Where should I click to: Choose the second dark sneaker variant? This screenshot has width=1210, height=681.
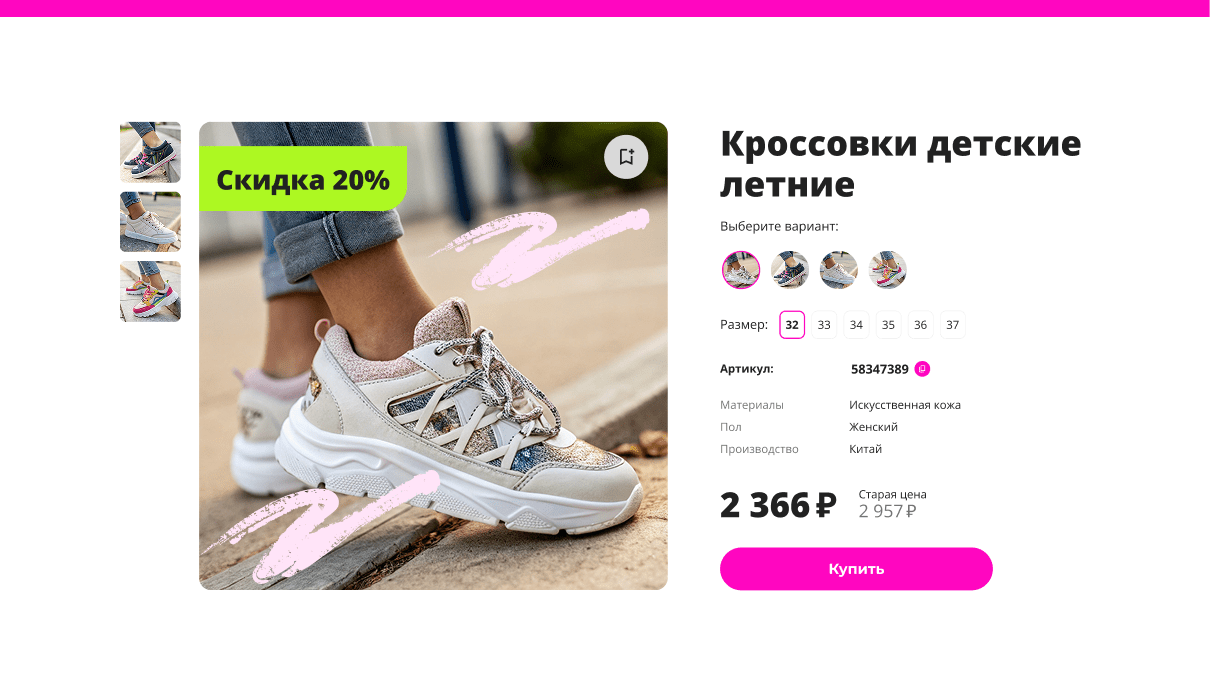[x=790, y=270]
